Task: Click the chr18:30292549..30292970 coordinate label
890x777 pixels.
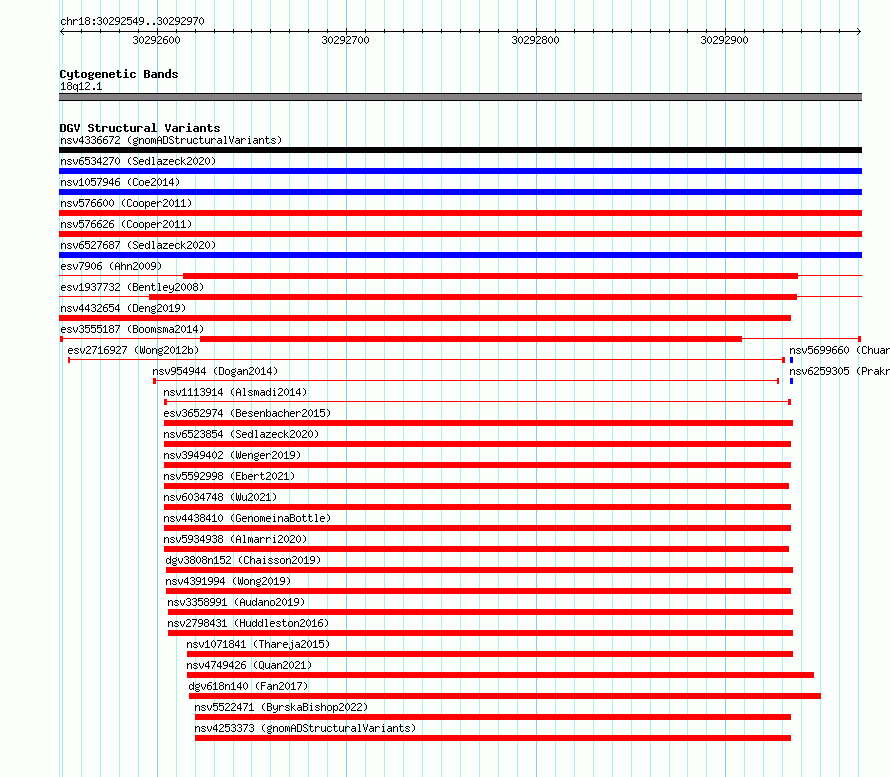Action: point(132,21)
